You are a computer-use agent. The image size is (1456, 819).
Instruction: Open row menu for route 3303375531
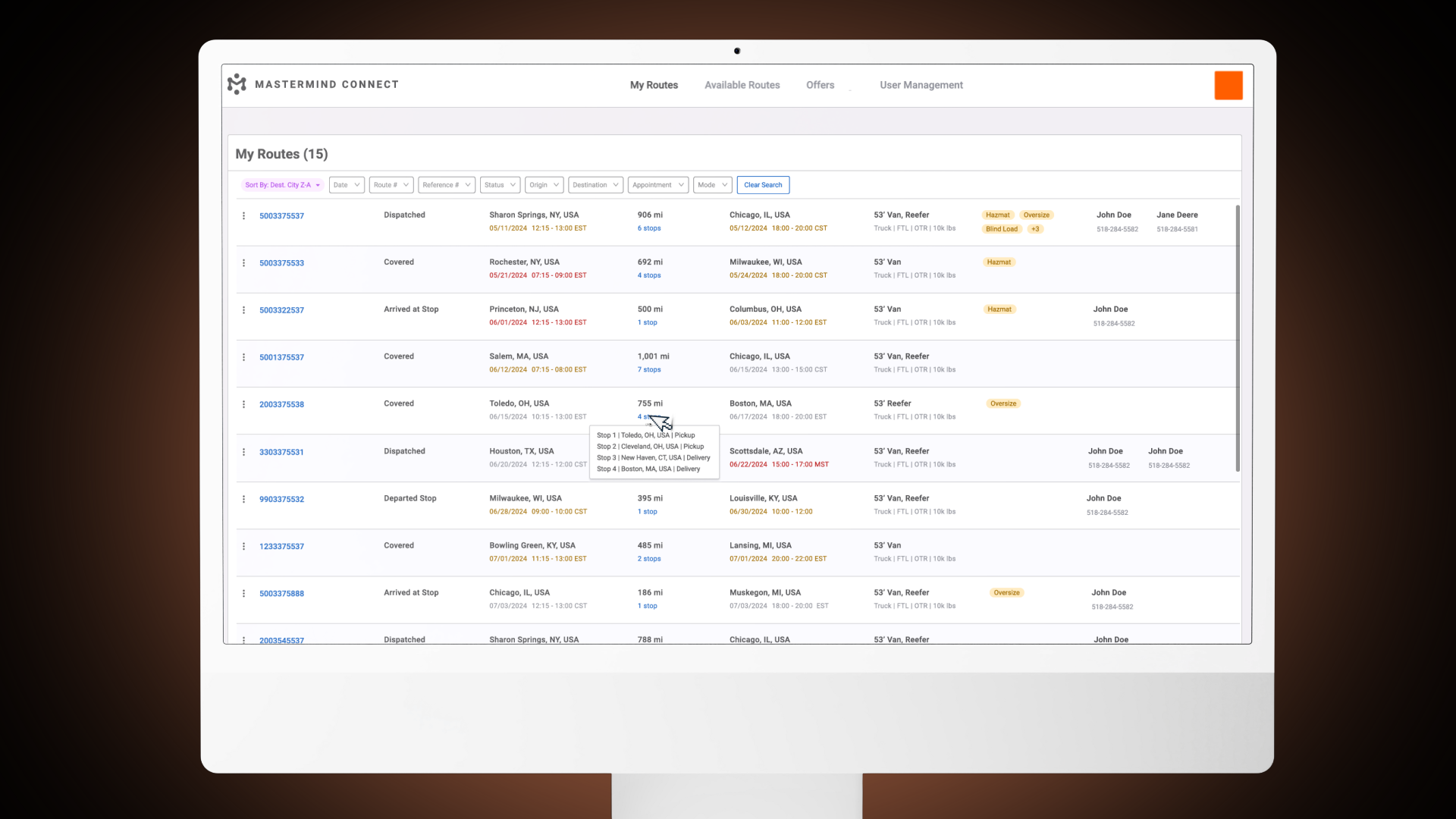[243, 452]
